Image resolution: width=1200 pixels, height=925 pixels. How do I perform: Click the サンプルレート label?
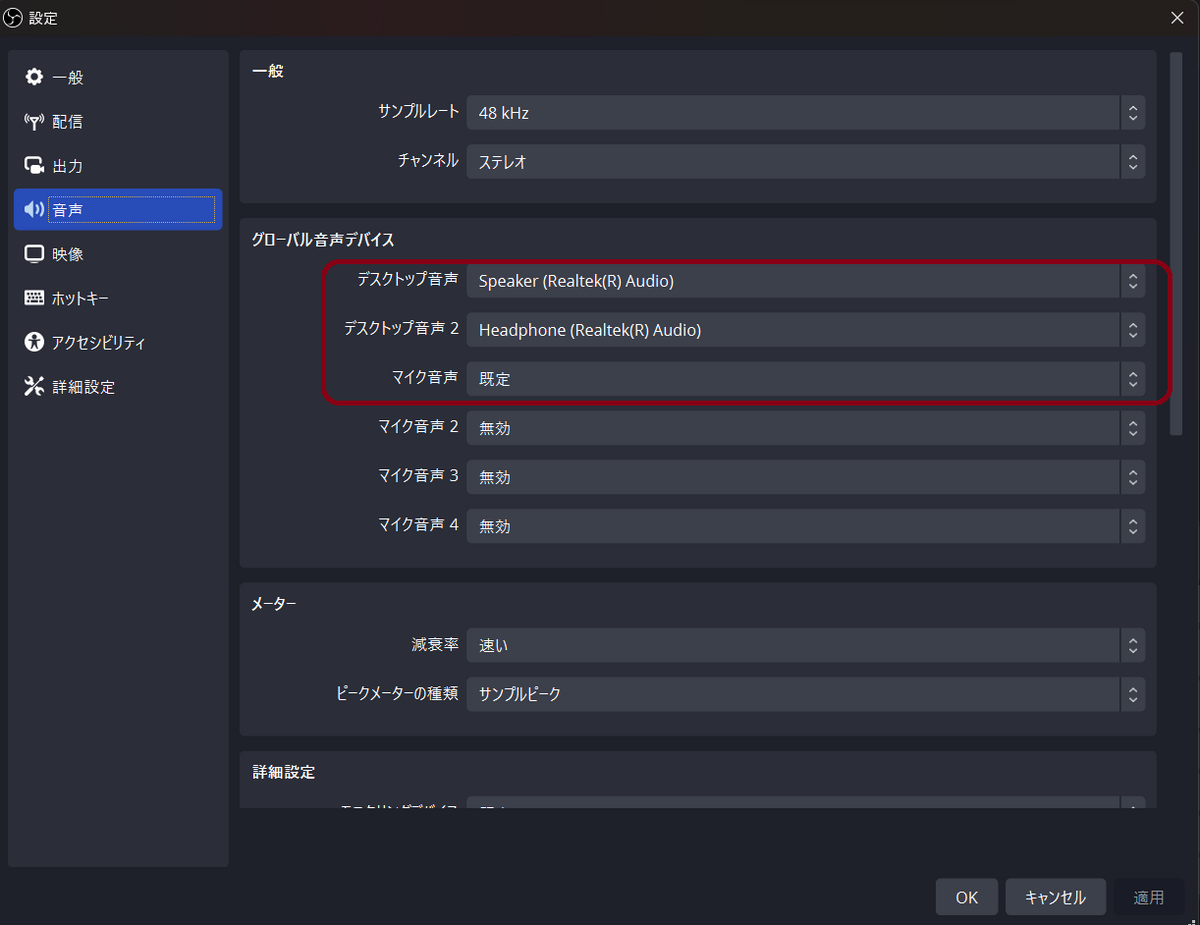[419, 111]
